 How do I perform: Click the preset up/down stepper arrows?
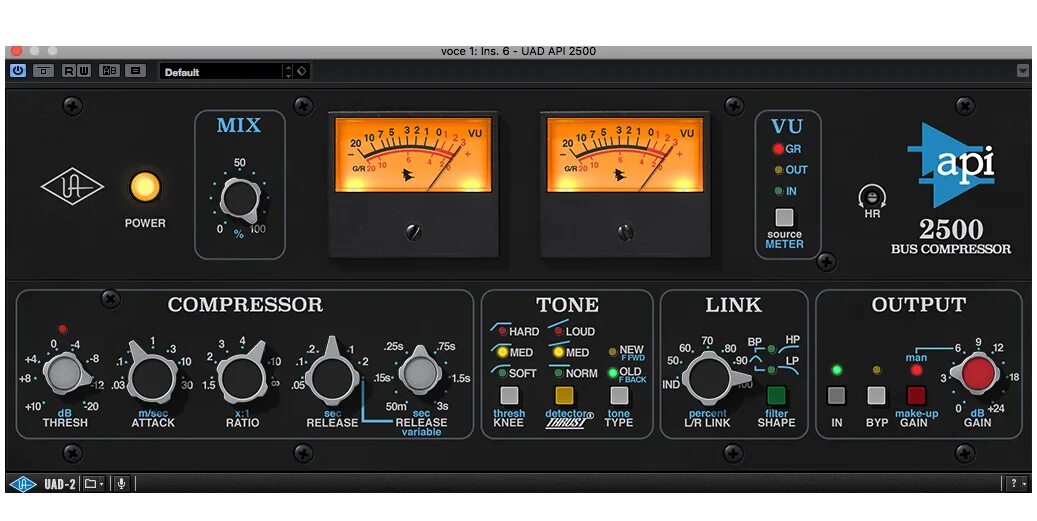[288, 71]
